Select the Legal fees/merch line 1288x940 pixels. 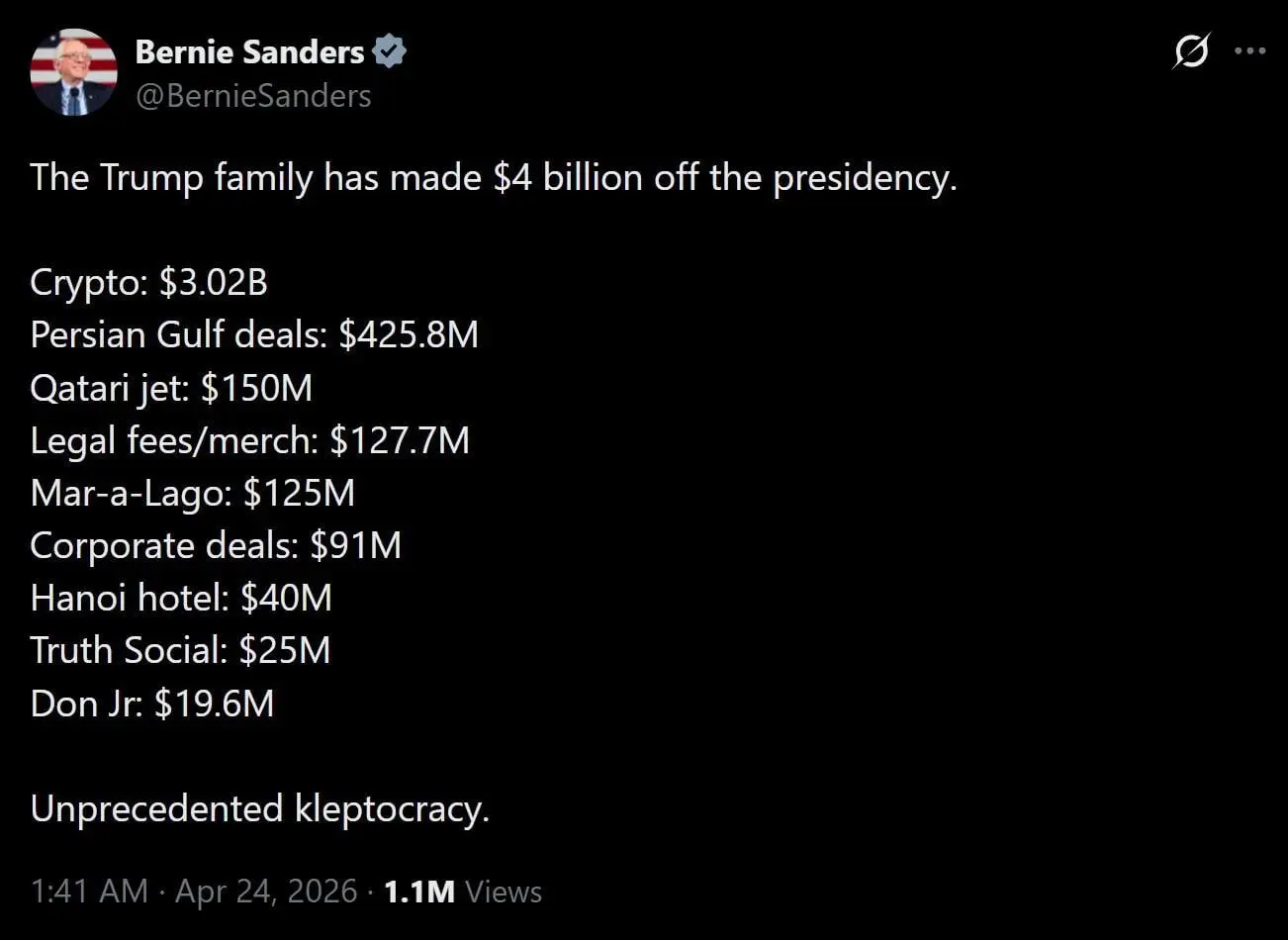(249, 440)
